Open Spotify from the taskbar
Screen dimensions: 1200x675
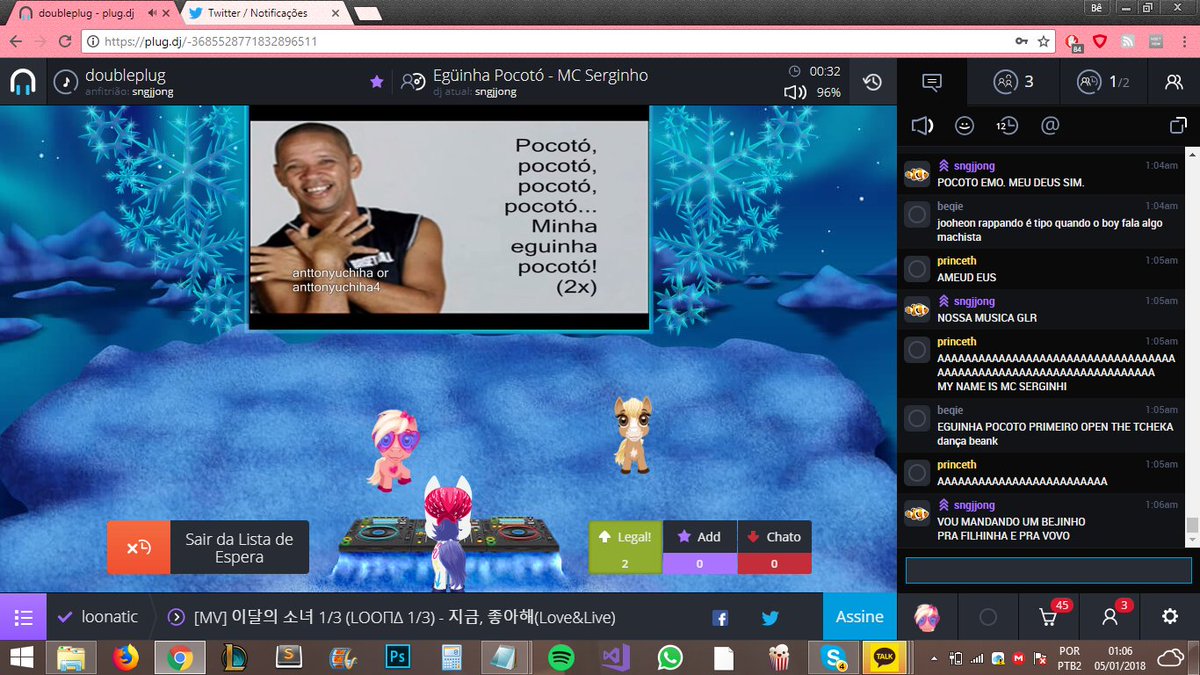[x=561, y=657]
